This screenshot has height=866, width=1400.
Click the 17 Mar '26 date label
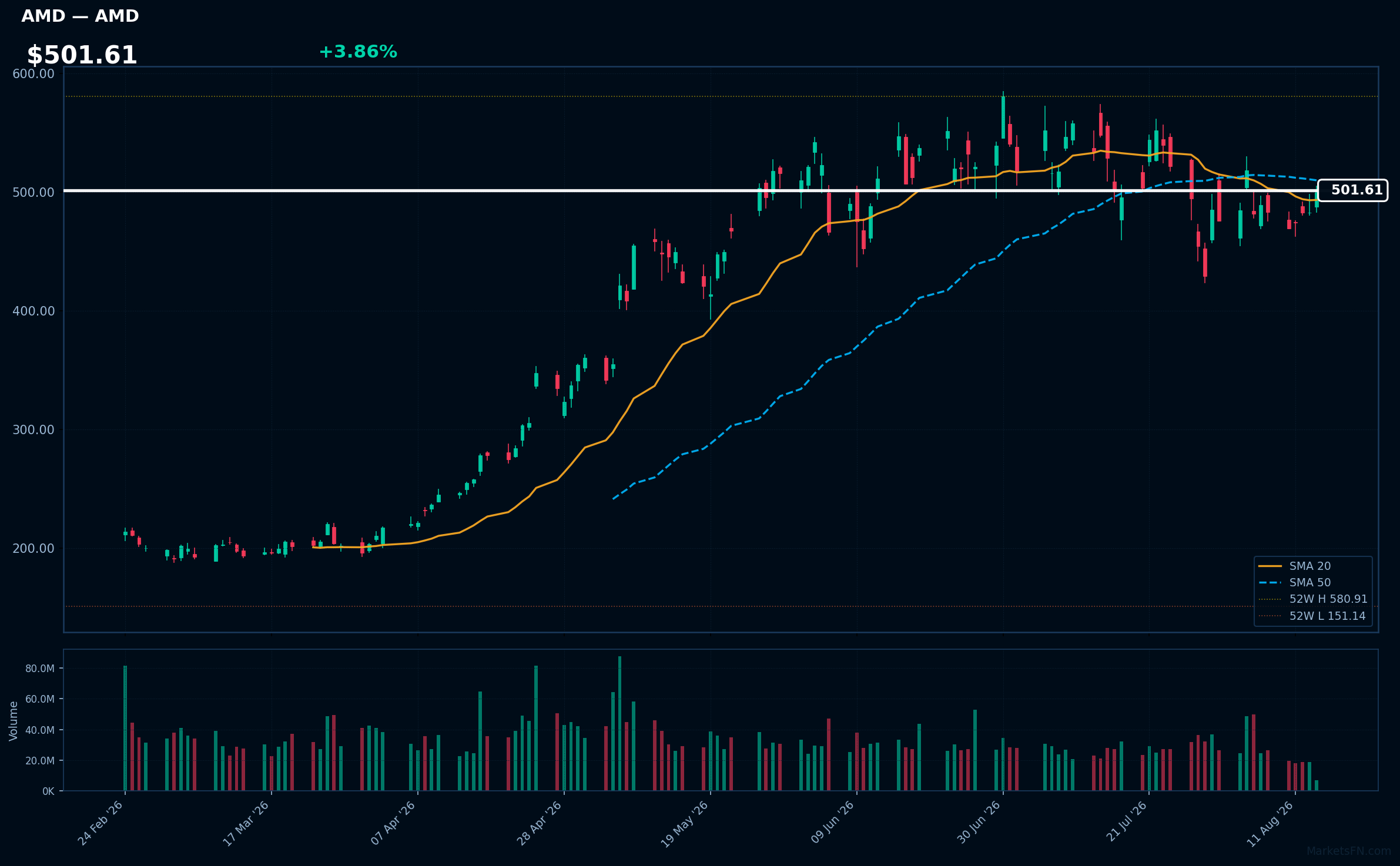(246, 823)
